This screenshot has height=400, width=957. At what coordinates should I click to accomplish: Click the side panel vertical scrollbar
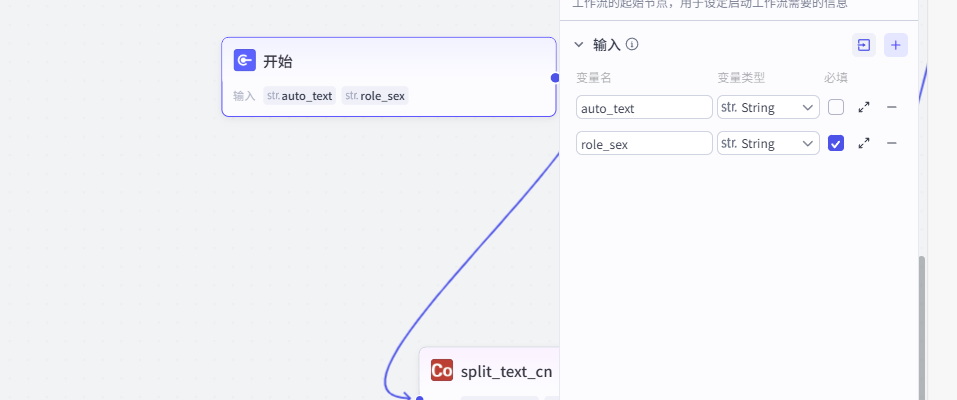(921, 320)
